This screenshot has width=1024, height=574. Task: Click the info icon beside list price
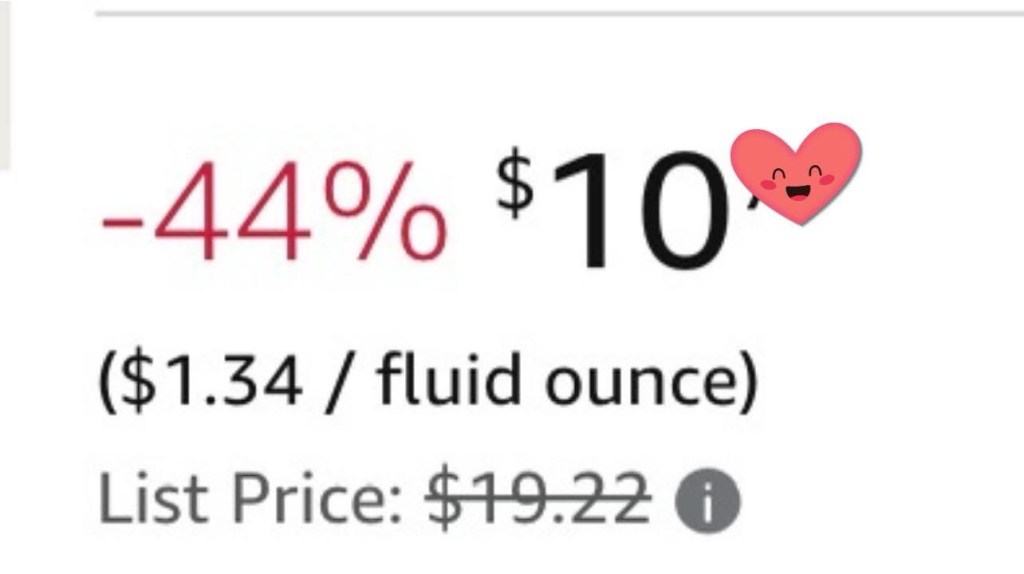708,501
